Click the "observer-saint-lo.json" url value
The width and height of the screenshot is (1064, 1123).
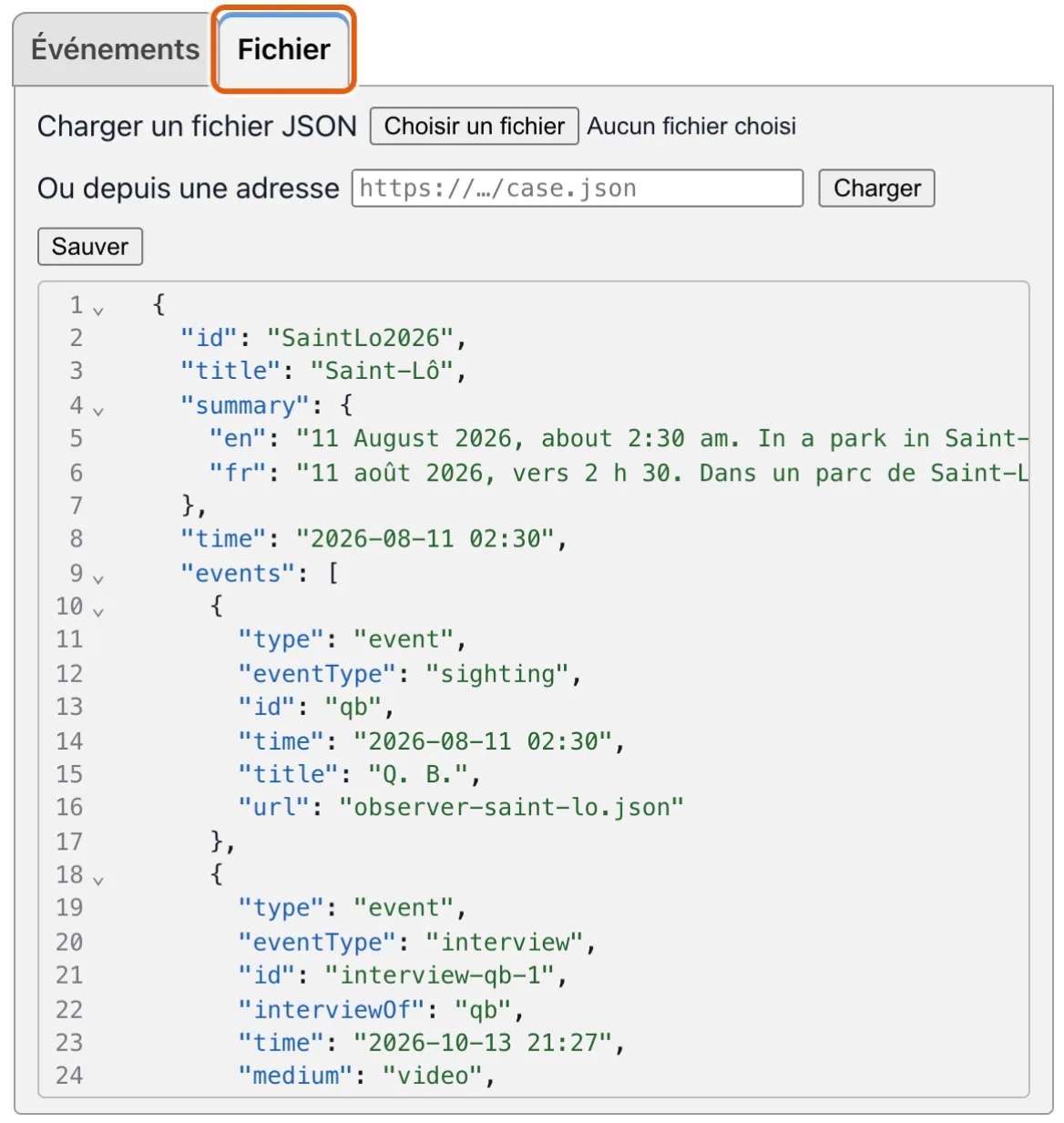point(512,808)
